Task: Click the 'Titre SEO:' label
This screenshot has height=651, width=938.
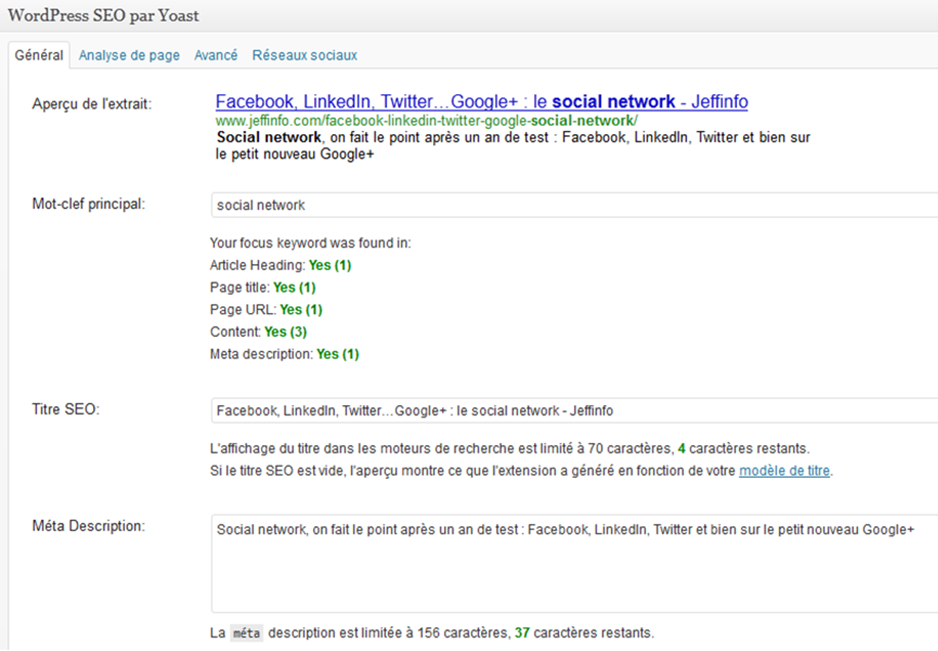Action: coord(66,410)
